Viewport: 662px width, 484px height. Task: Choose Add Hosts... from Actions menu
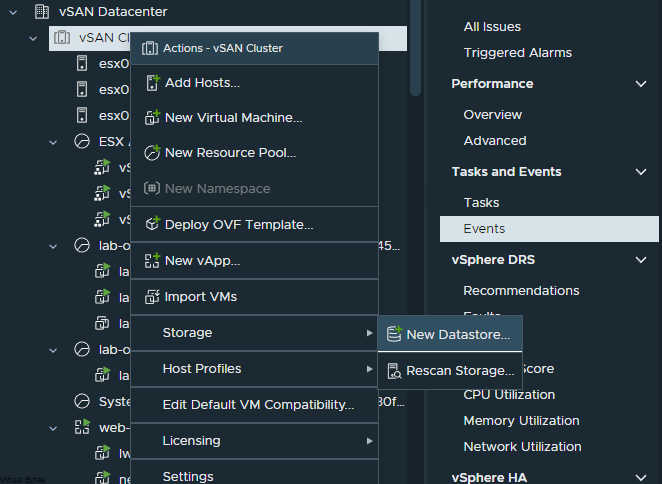255,83
